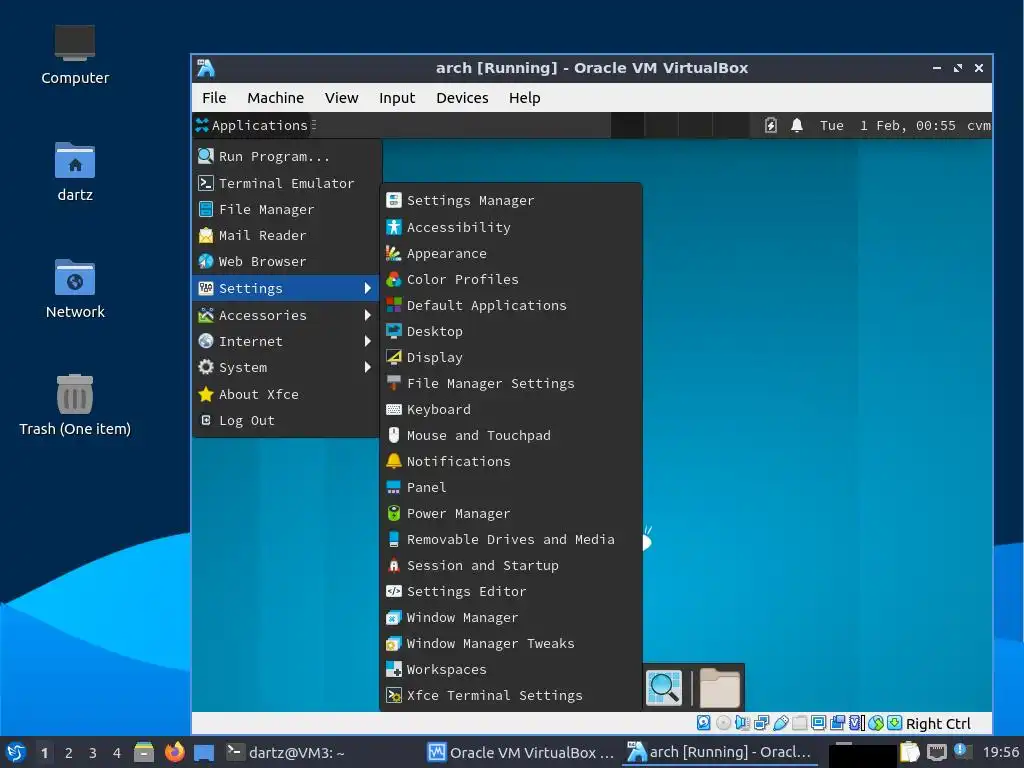
Task: Click Session and Startup icon
Action: pyautogui.click(x=394, y=566)
